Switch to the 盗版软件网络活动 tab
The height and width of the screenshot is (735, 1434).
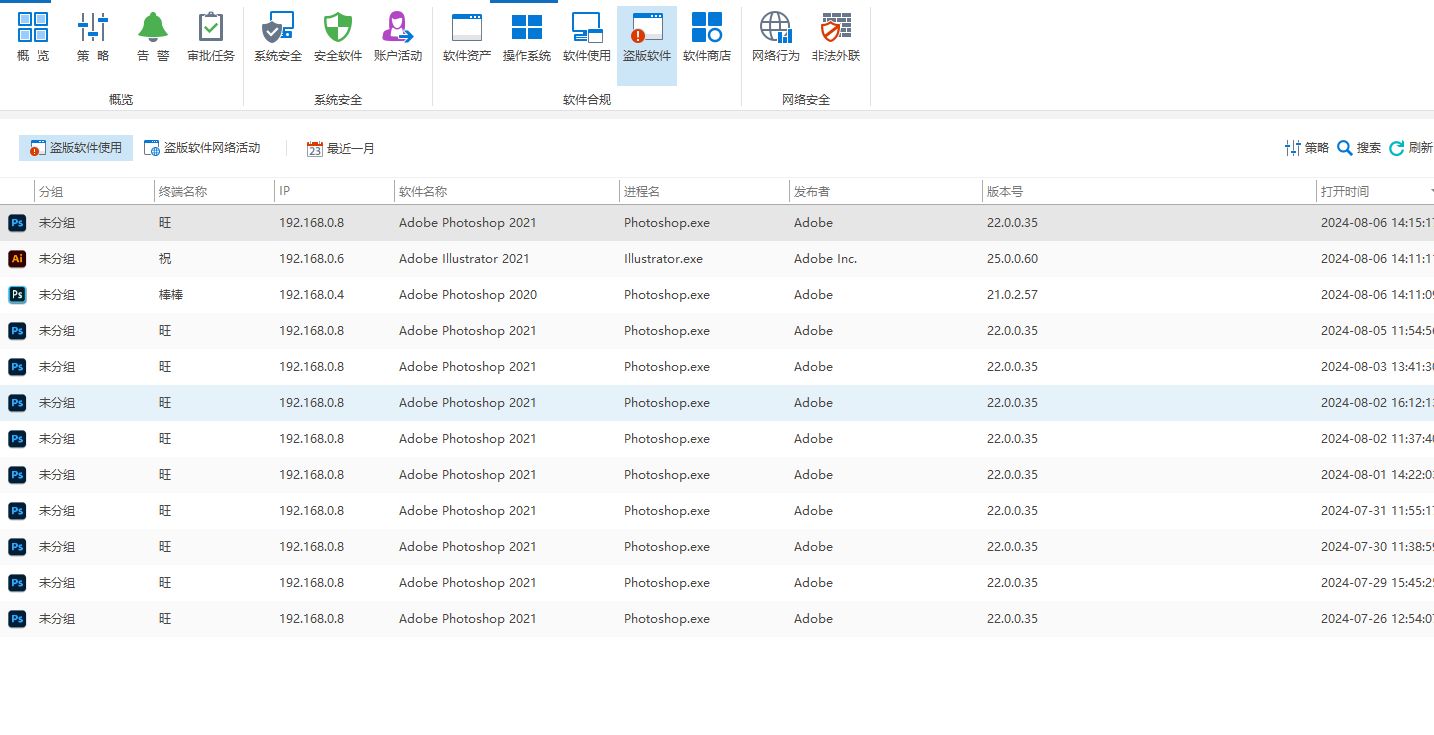point(202,148)
